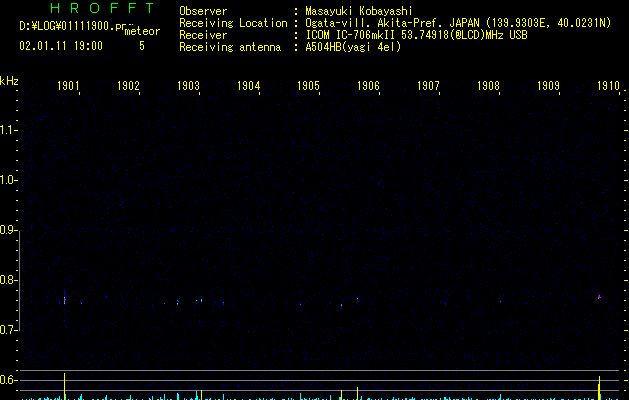The height and width of the screenshot is (400, 629).
Task: Click the 1908 time axis label
Action: click(x=488, y=85)
